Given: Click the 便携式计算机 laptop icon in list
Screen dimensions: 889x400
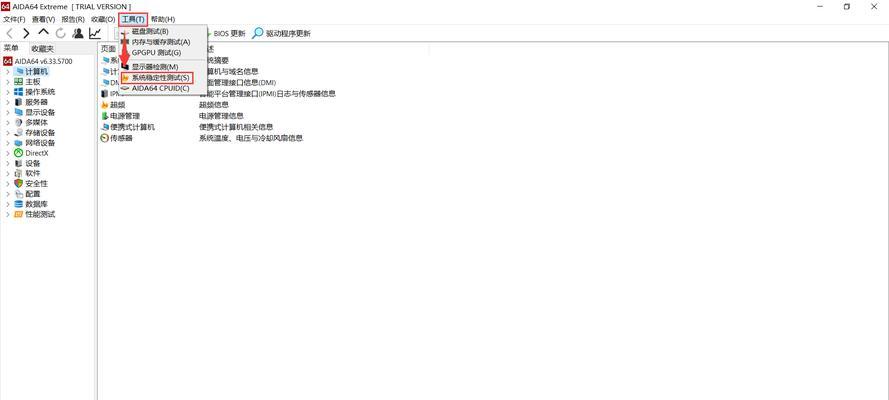Looking at the screenshot, I should 104,127.
